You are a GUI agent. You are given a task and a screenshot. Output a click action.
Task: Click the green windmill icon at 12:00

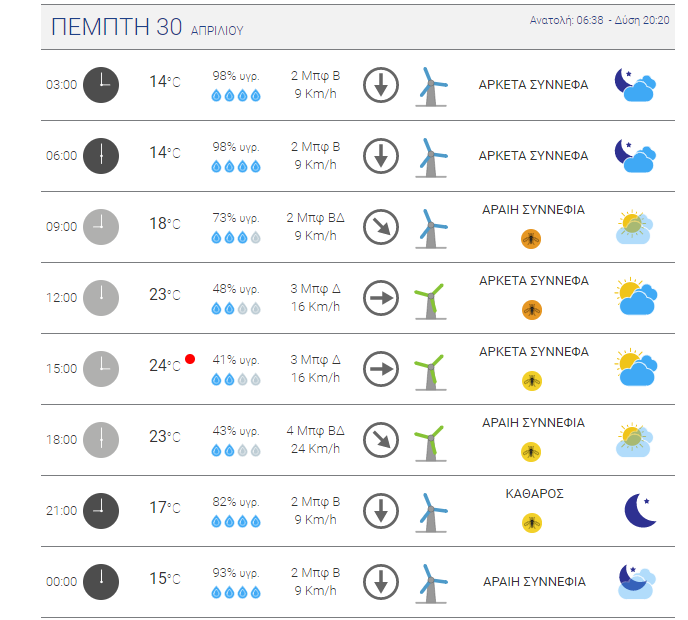(430, 301)
